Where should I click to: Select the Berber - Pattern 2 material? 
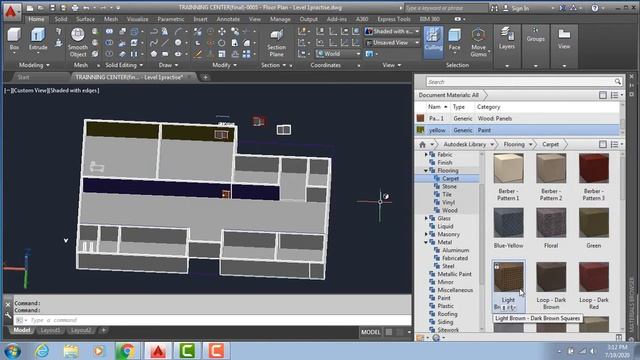pos(551,177)
